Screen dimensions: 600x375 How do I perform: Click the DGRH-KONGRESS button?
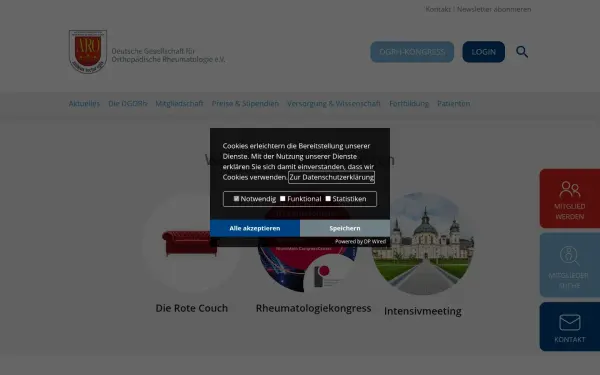[x=412, y=52]
